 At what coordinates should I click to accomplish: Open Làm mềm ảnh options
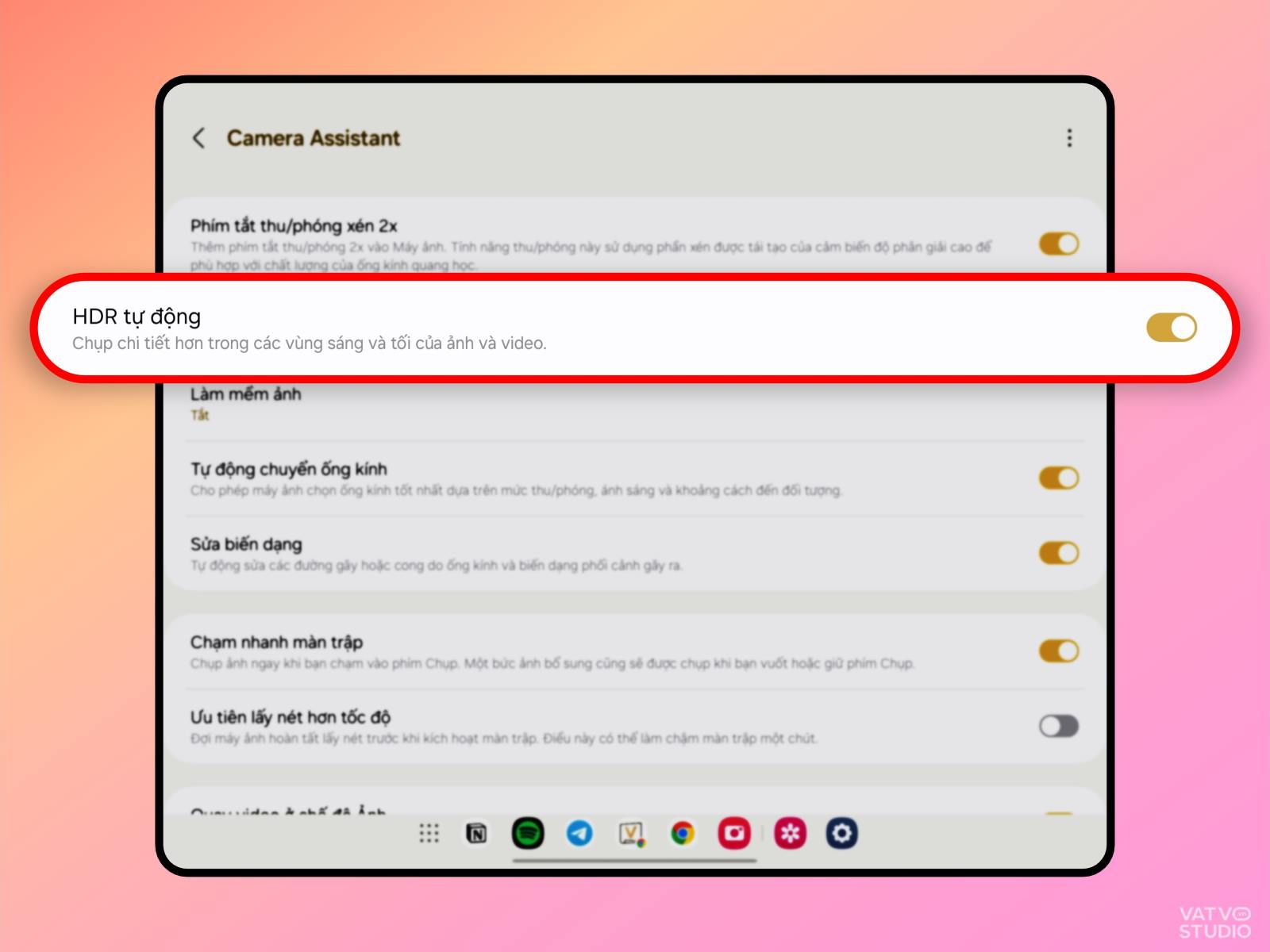coord(635,404)
